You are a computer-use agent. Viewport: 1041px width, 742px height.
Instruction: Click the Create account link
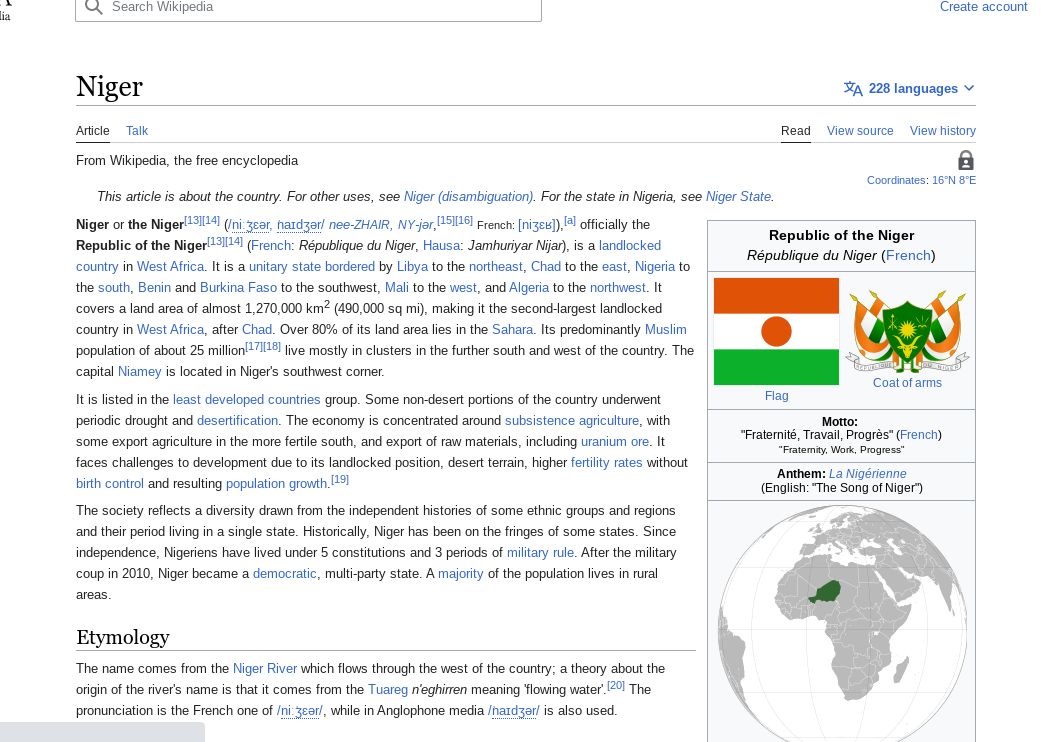point(983,7)
